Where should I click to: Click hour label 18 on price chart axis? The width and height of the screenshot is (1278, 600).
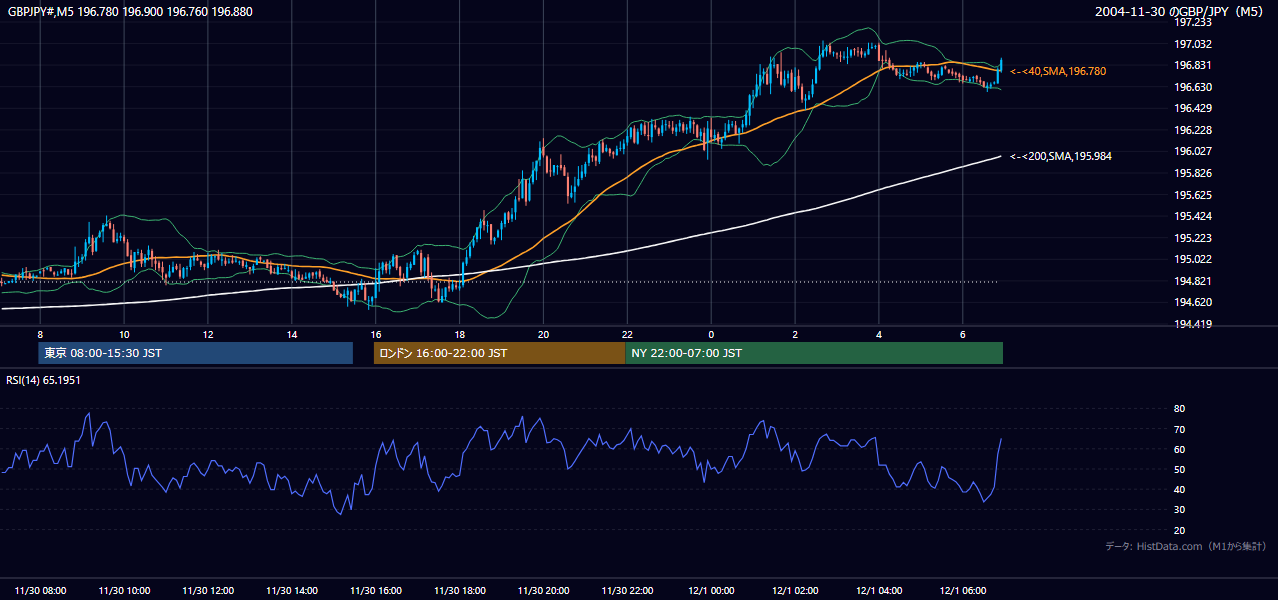coord(460,334)
